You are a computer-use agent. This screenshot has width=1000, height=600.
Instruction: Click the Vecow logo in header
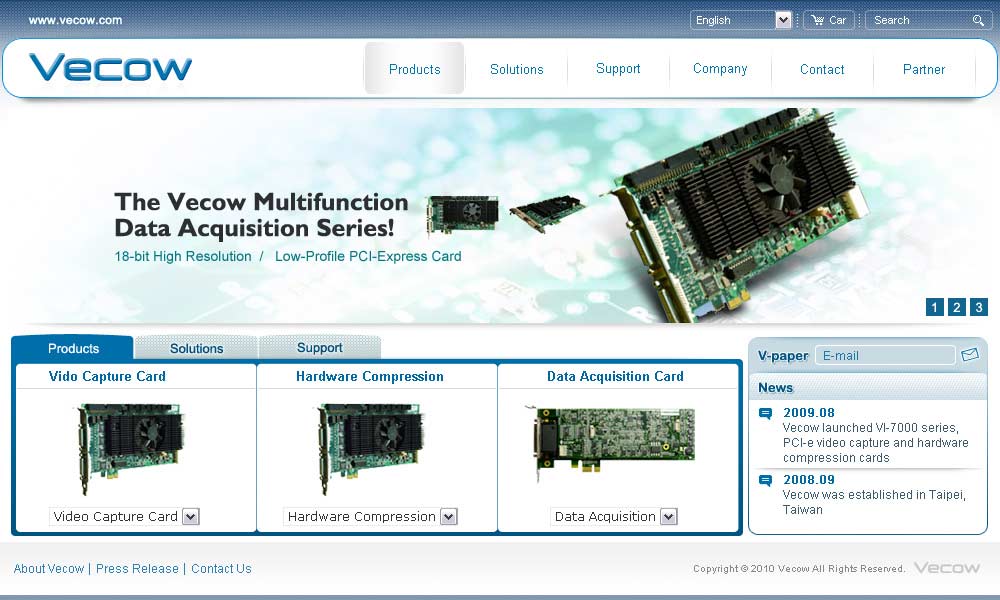click(x=110, y=68)
